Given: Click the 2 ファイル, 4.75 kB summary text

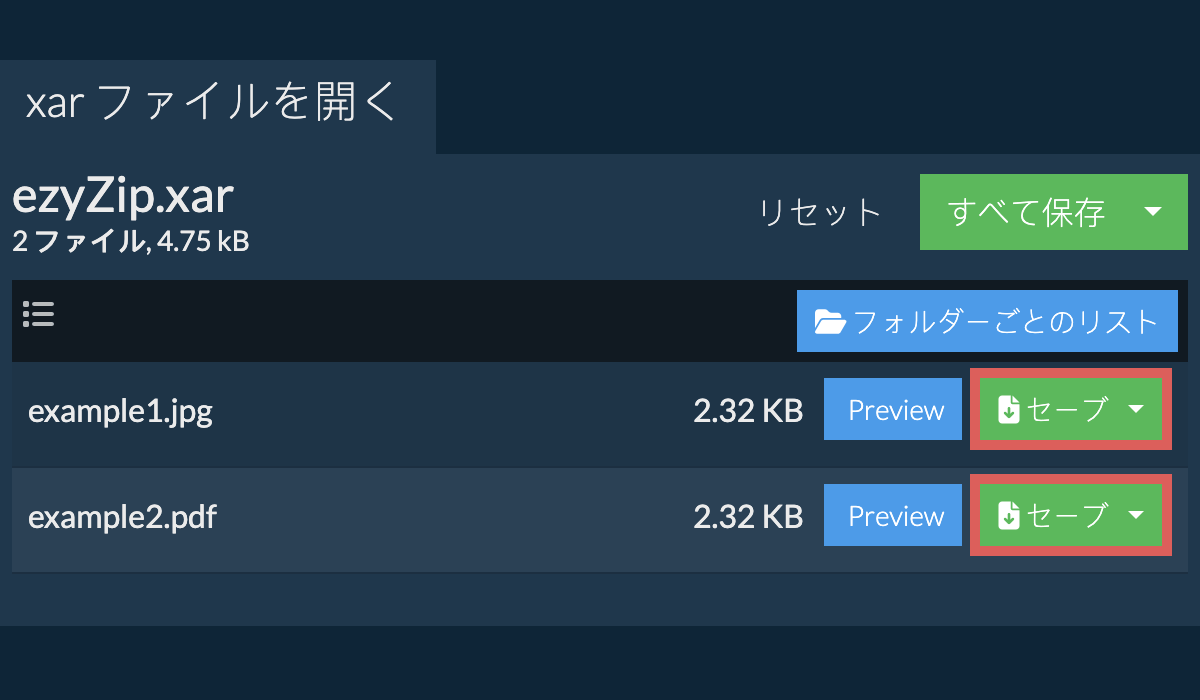Looking at the screenshot, I should 130,241.
